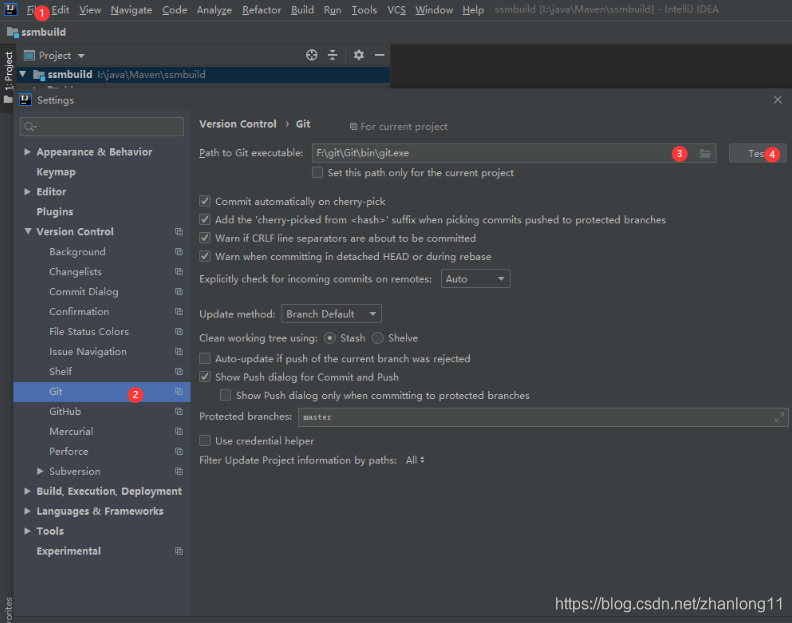This screenshot has height=623, width=792.
Task: Click the search magnifier icon in Settings
Action: click(x=30, y=127)
